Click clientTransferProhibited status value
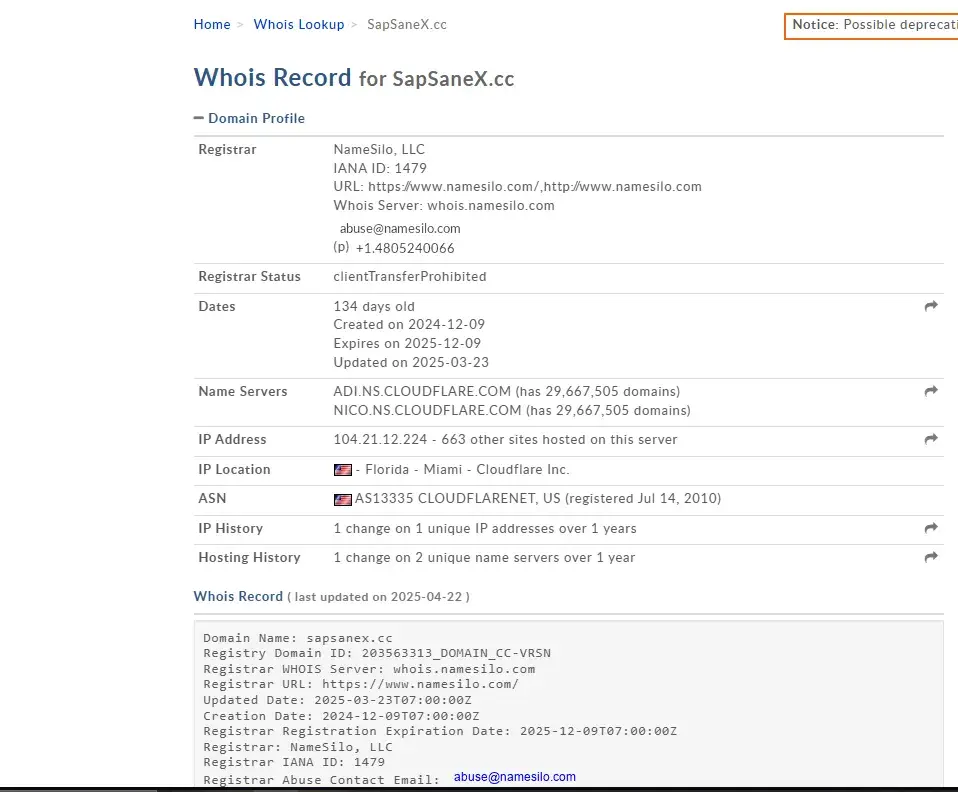958x792 pixels. [x=410, y=276]
